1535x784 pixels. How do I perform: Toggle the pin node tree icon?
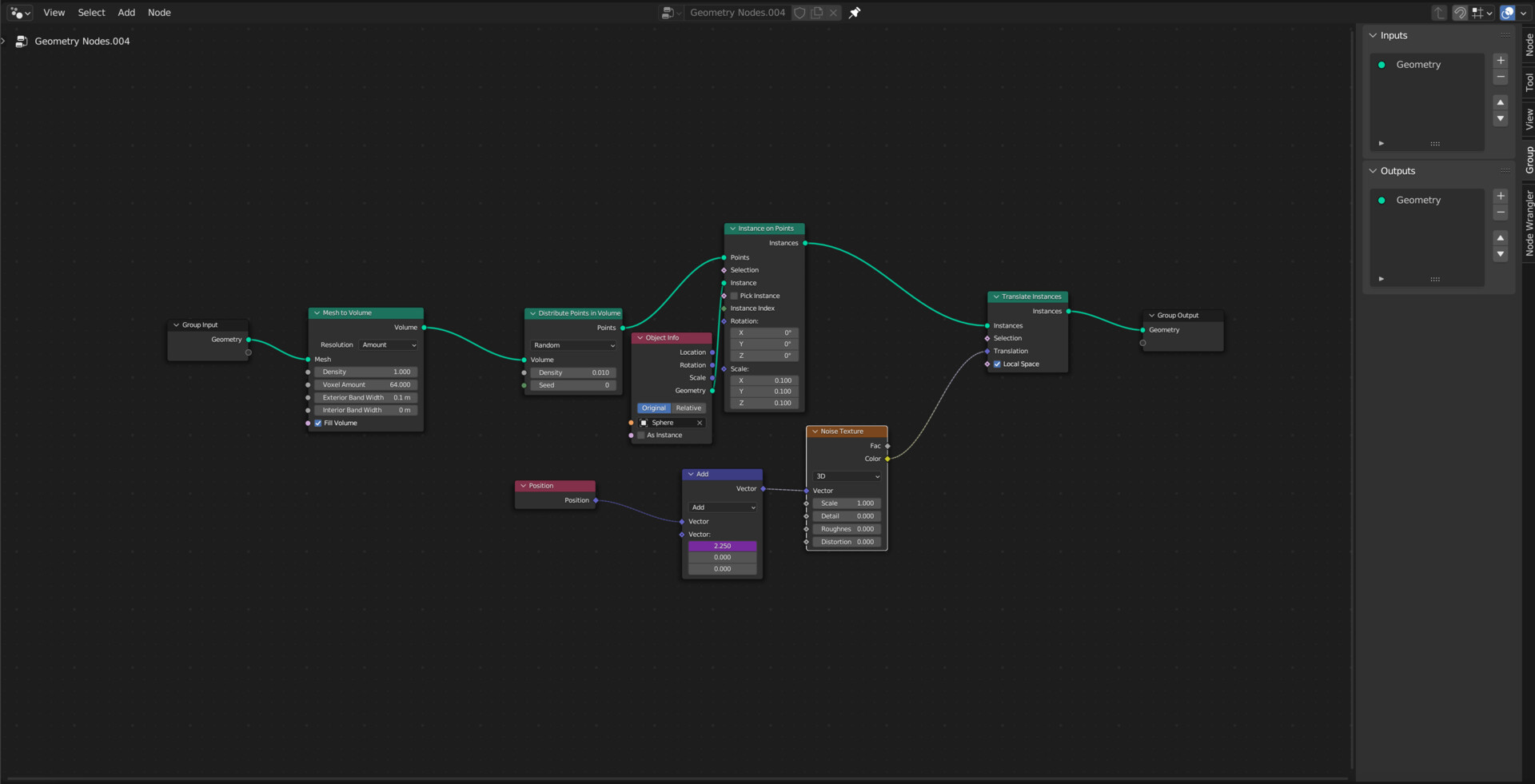click(855, 13)
